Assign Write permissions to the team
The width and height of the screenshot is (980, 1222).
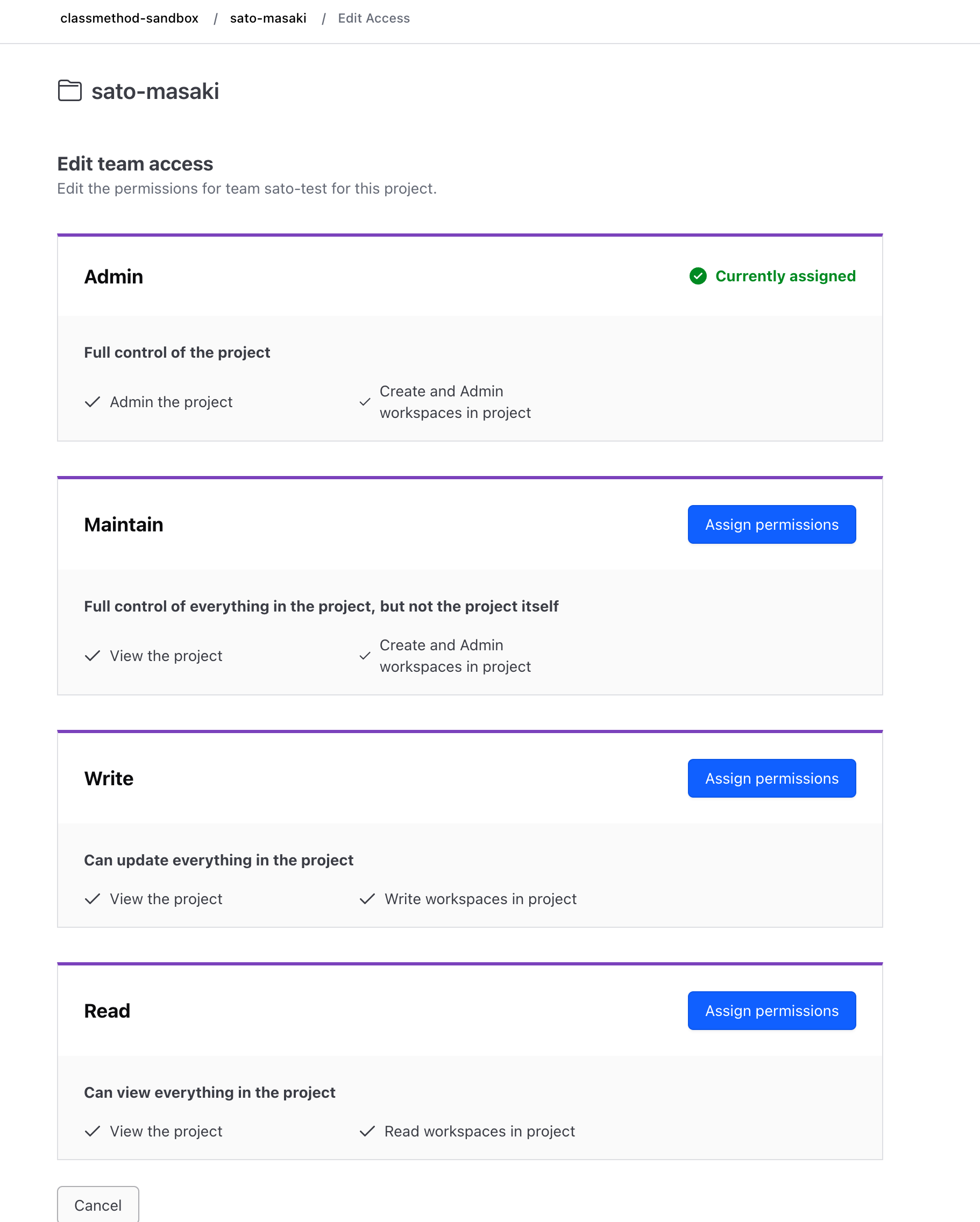(x=771, y=778)
